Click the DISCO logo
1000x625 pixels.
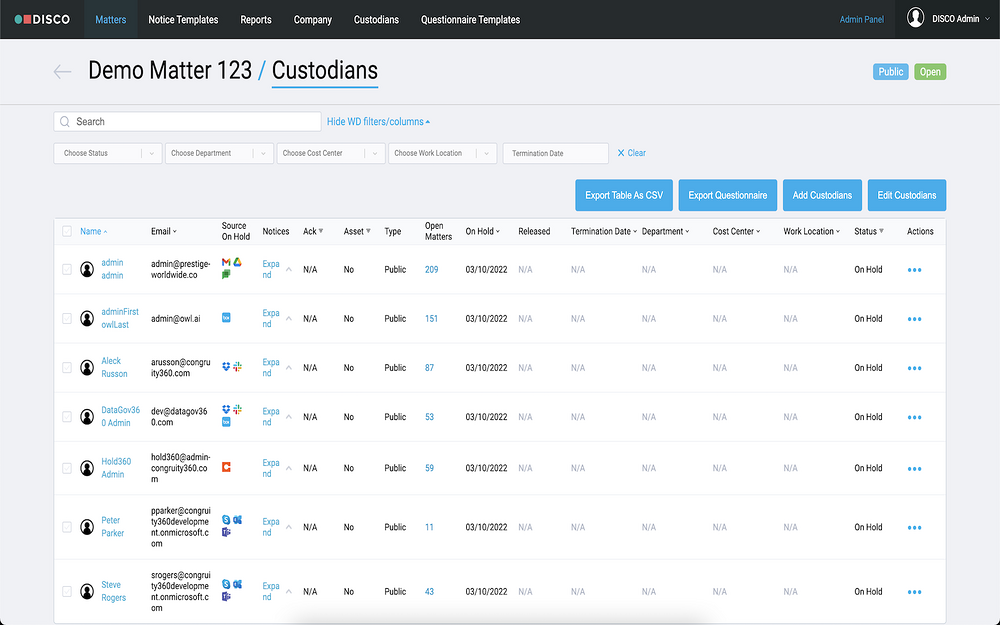(x=42, y=19)
